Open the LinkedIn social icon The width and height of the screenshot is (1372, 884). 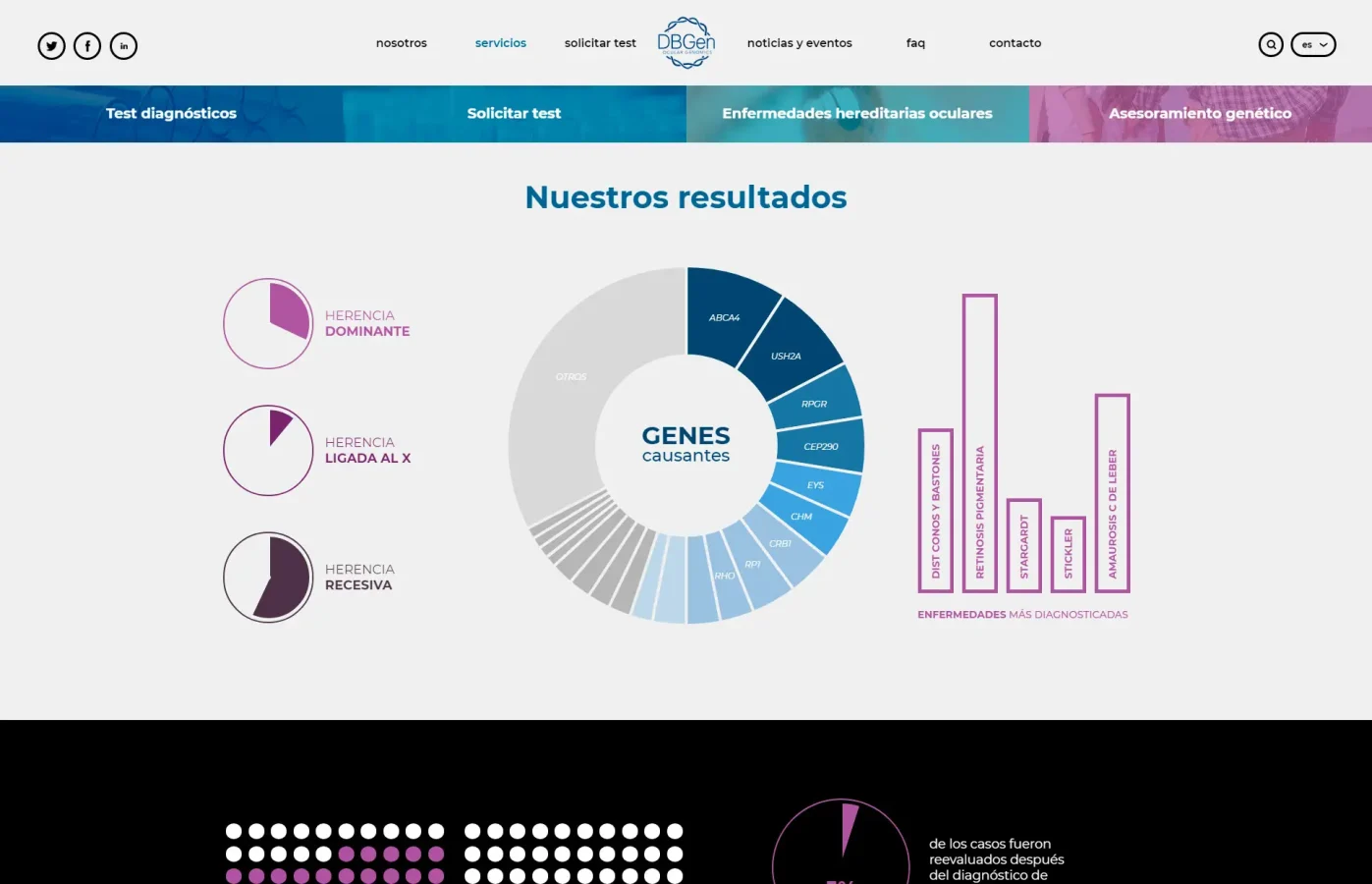coord(124,46)
